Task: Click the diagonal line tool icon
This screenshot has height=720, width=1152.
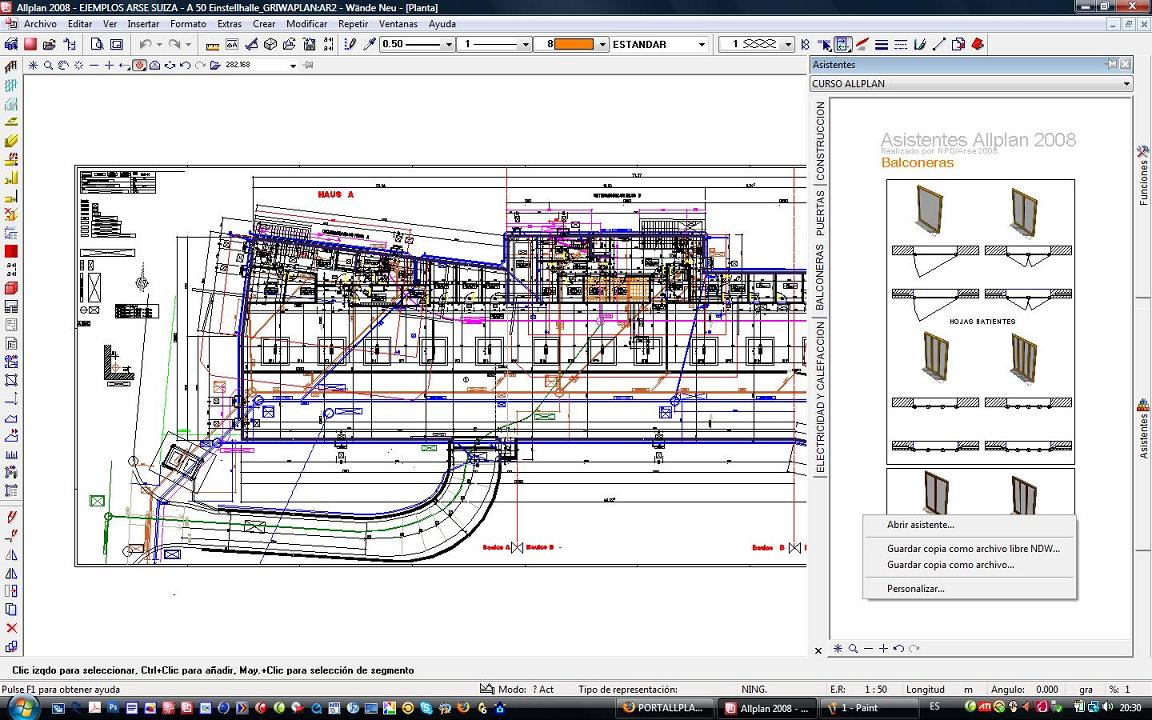Action: (x=938, y=44)
